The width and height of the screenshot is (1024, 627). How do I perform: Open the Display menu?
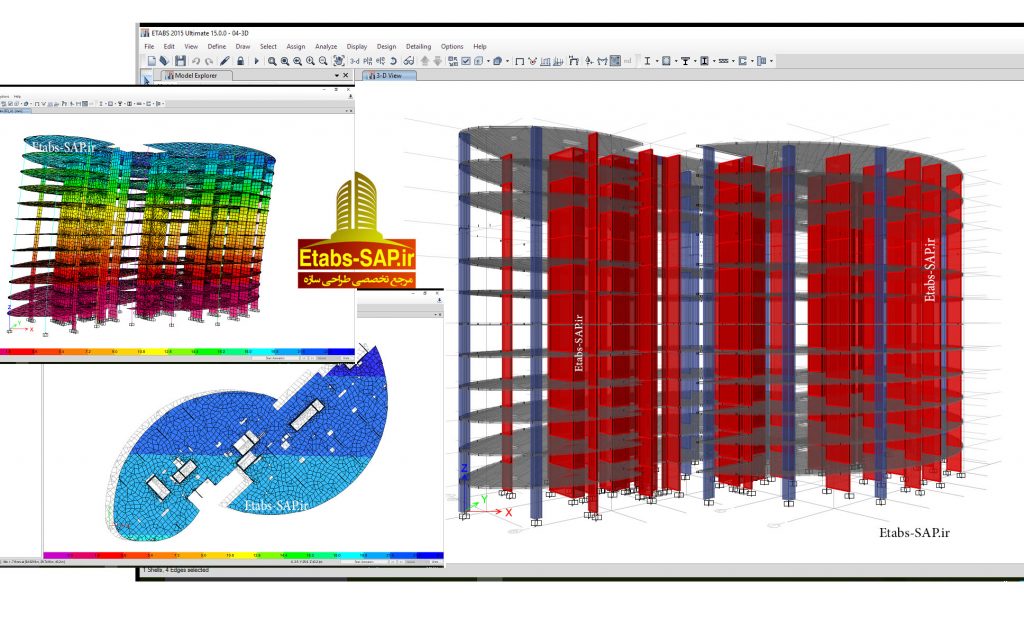[357, 46]
